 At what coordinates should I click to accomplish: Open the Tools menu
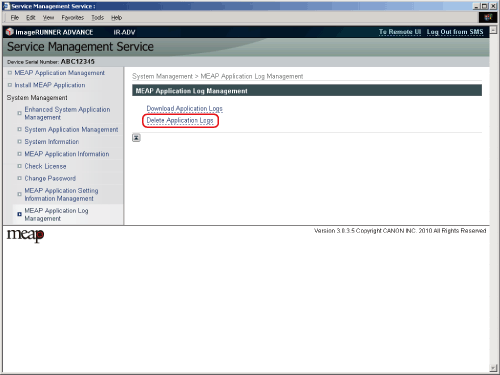pyautogui.click(x=98, y=18)
